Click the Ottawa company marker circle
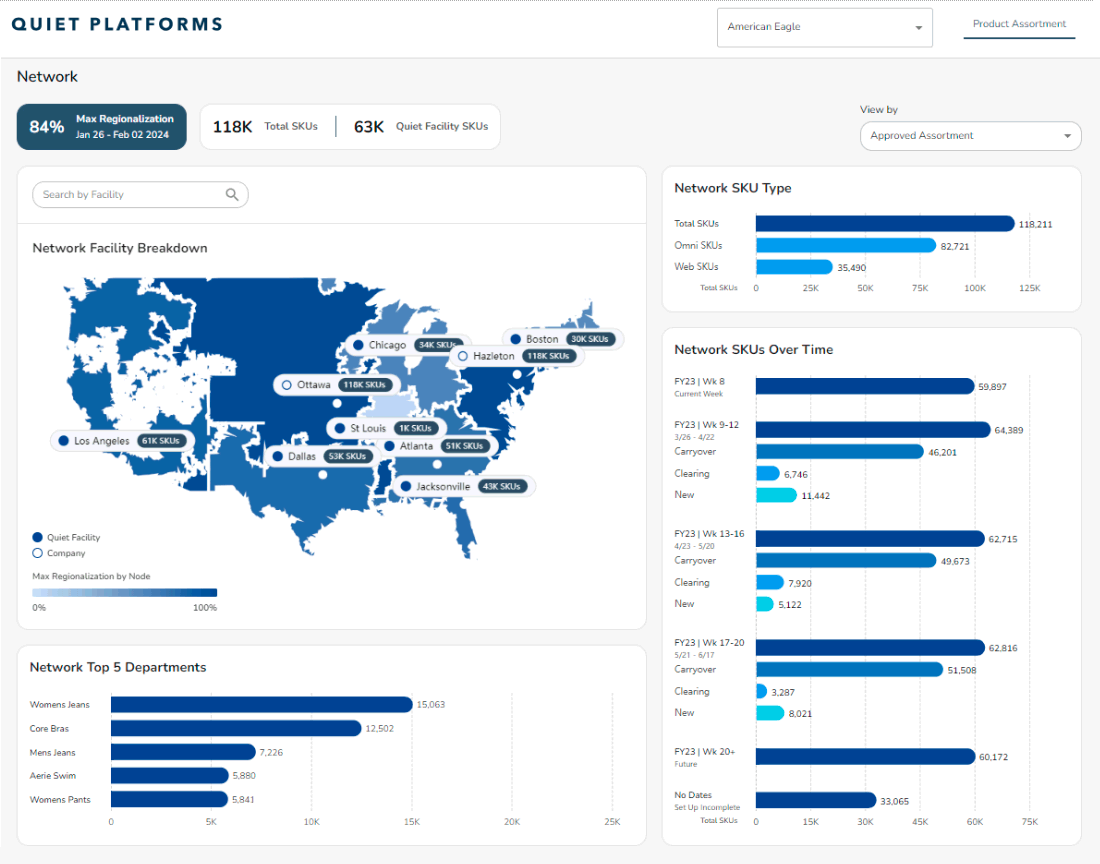1100x864 pixels. [x=286, y=385]
